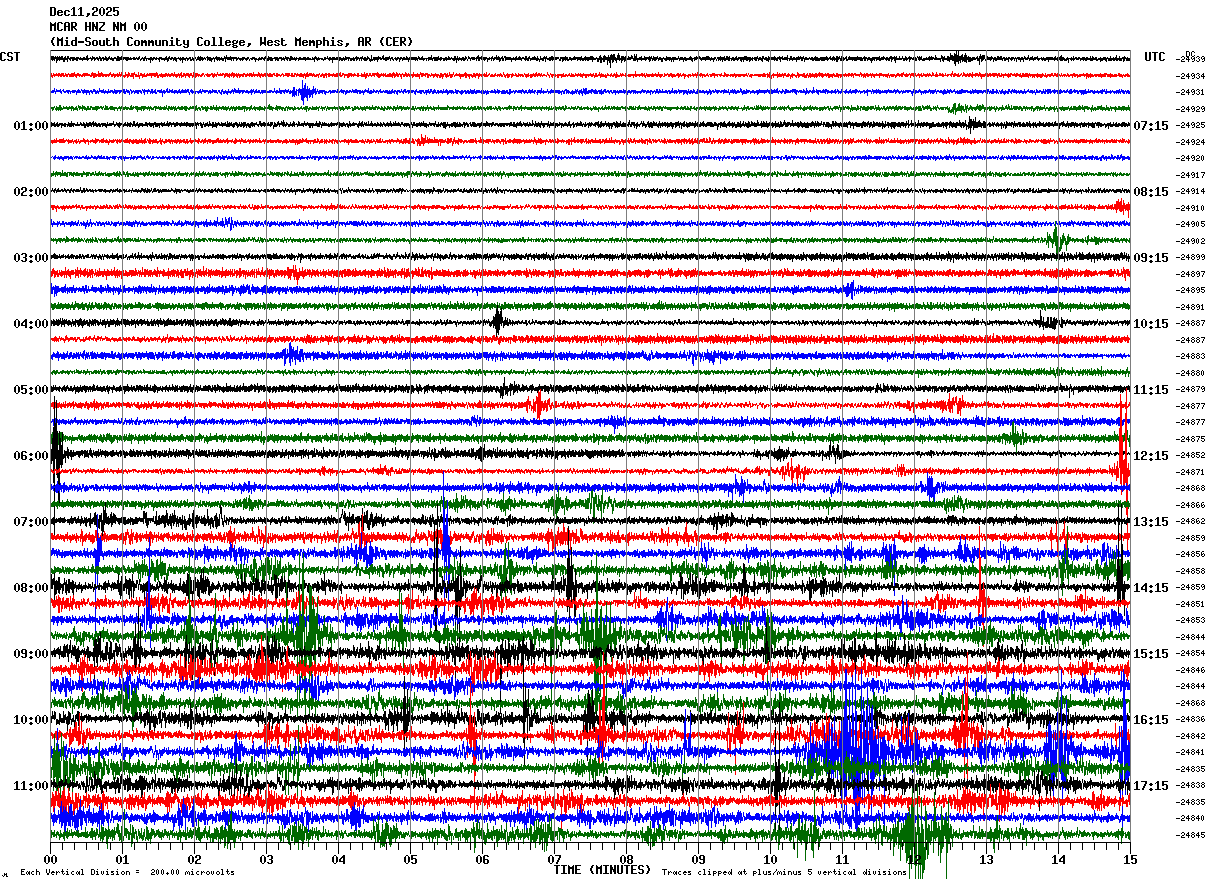
Task: Select minute tick label "03" on time axis
Action: pos(266,859)
